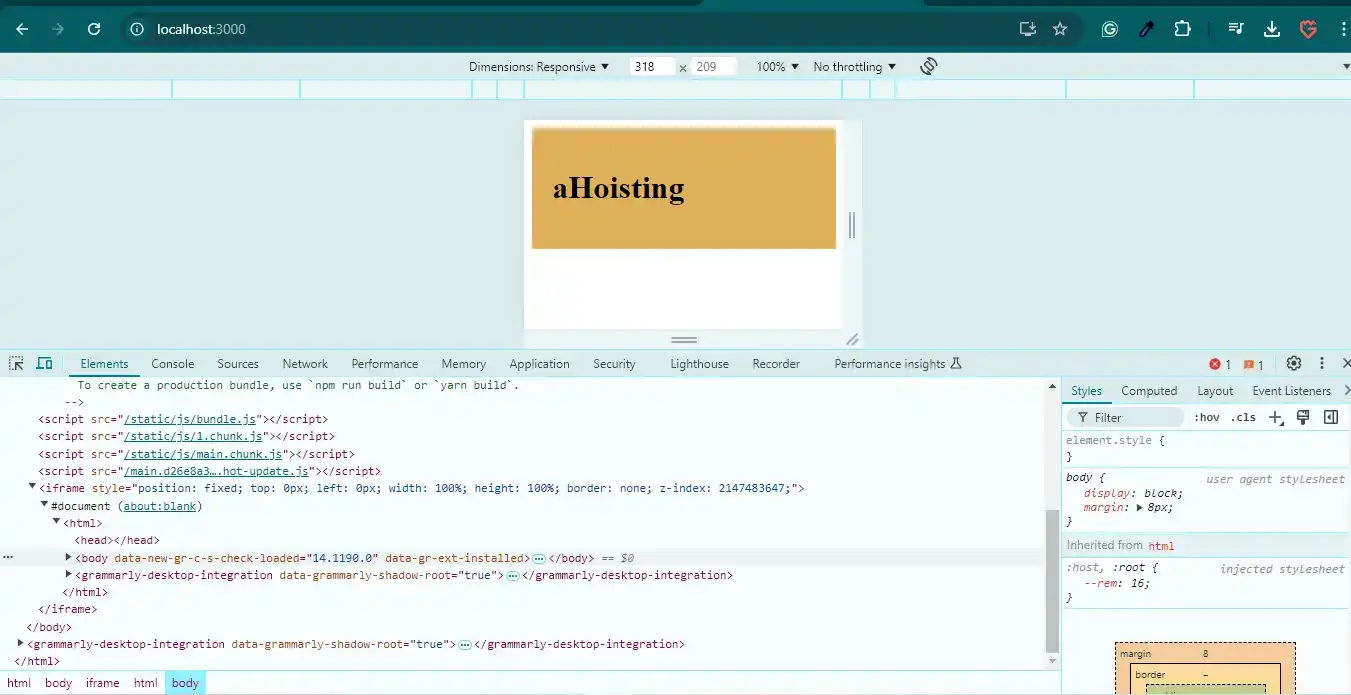Click the red error count badge
Viewport: 1351px width, 695px height.
1220,364
